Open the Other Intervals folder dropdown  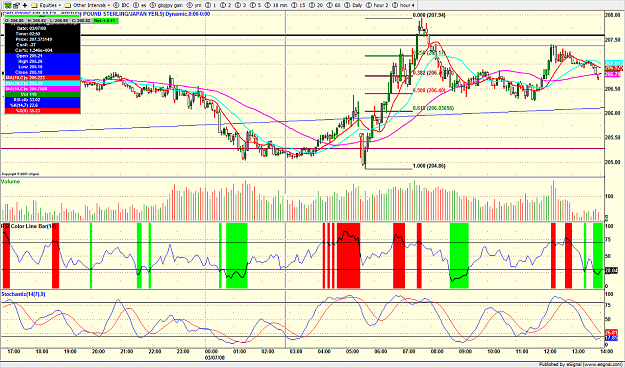point(88,5)
